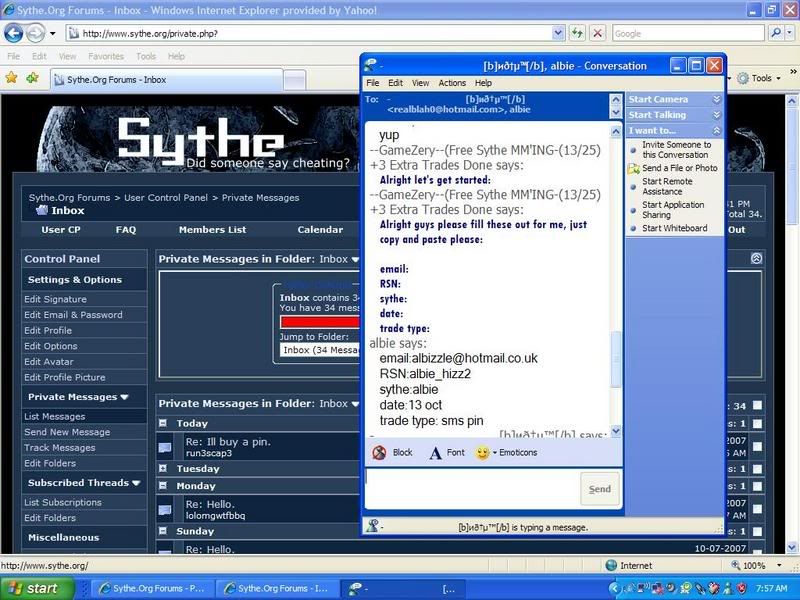Viewport: 800px width, 600px height.
Task: Open the View menu in the conversation window
Action: coord(420,83)
